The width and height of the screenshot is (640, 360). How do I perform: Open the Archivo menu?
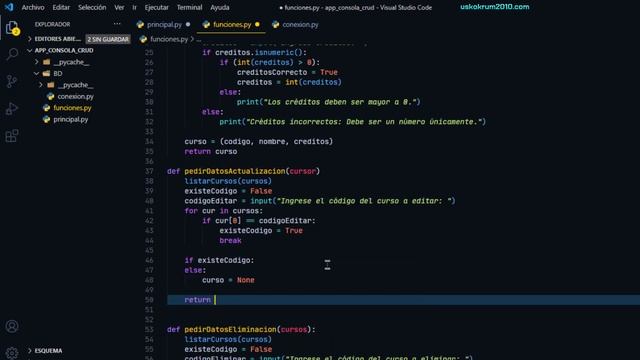point(33,7)
